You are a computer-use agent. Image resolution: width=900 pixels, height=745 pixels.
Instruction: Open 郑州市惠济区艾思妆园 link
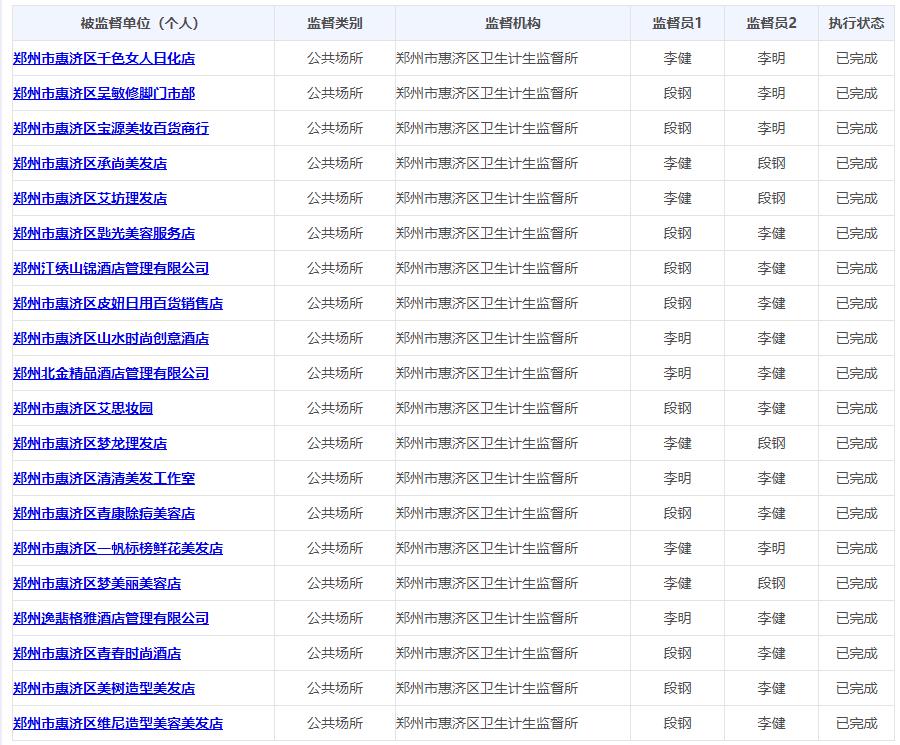(83, 408)
